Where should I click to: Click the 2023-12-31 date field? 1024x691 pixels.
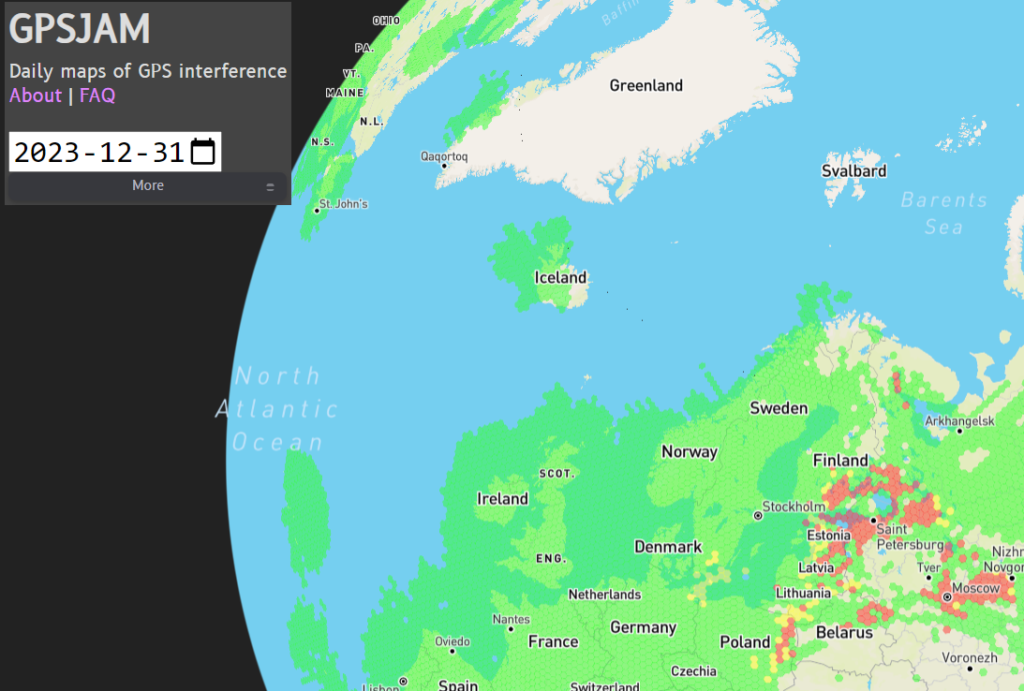pyautogui.click(x=115, y=152)
